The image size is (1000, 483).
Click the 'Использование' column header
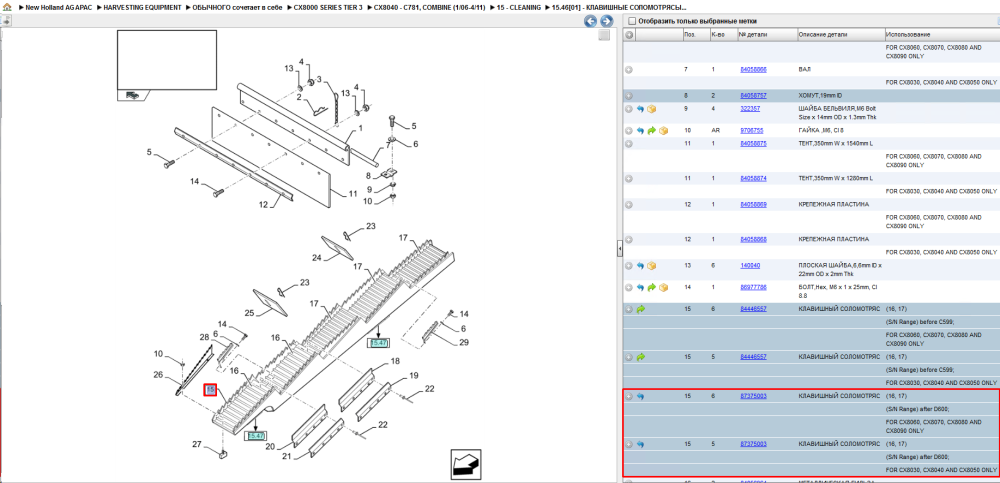point(941,34)
